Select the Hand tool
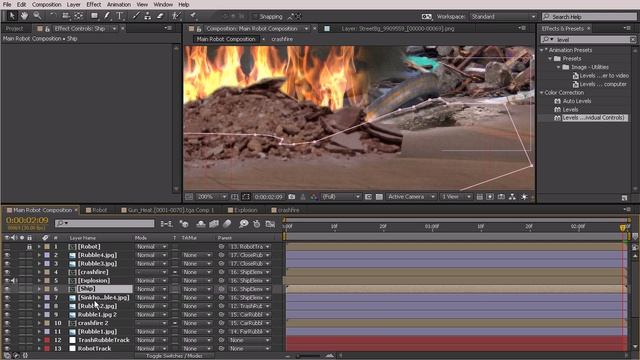Viewport: 640px width, 360px height. pyautogui.click(x=24, y=16)
